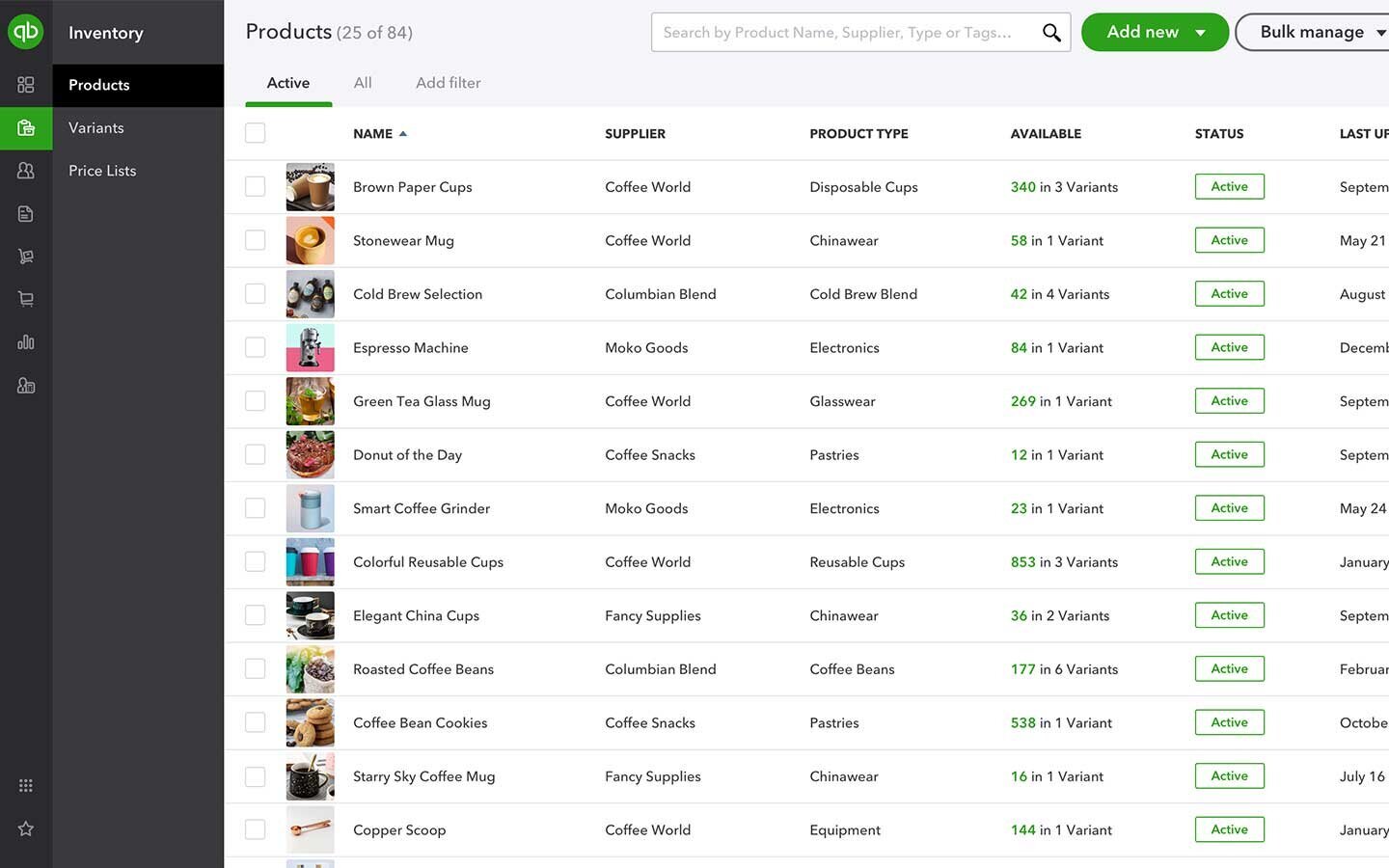Viewport: 1389px width, 868px height.
Task: Click the QuickBooks logo icon
Action: (x=26, y=31)
